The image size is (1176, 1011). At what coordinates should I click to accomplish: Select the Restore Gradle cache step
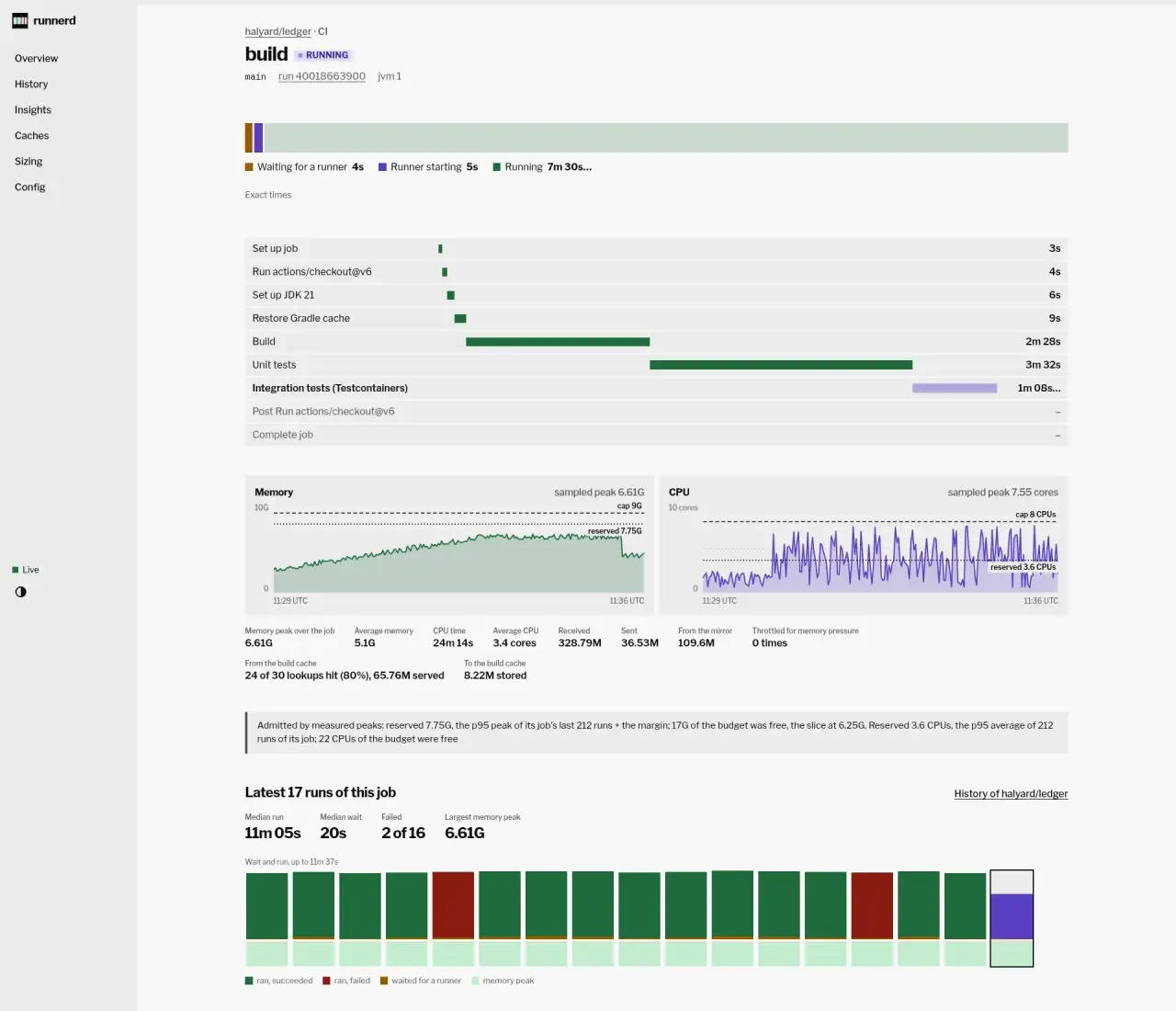pyautogui.click(x=656, y=318)
